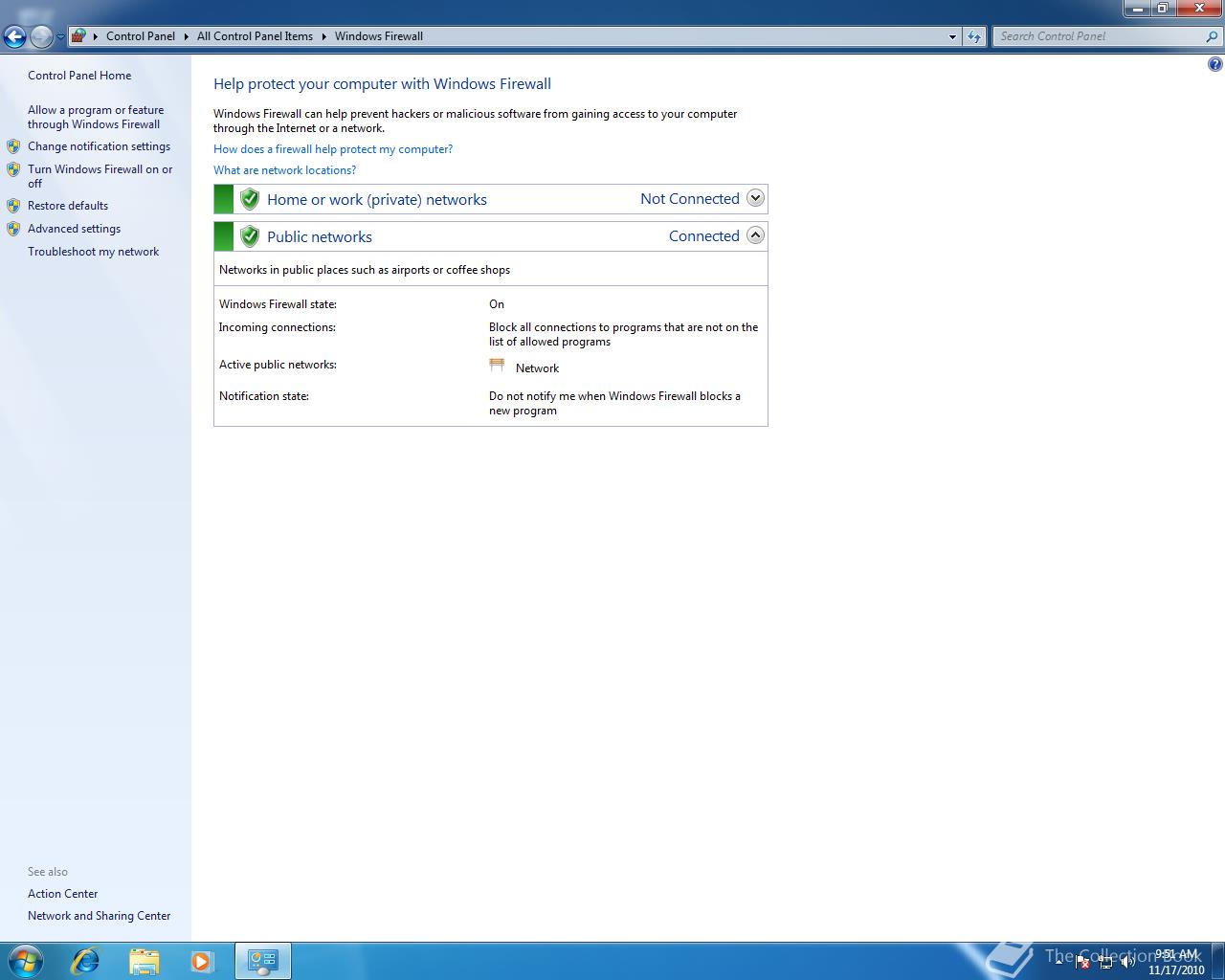Click Allow a program through Windows Firewall
The image size is (1225, 980).
(x=96, y=117)
